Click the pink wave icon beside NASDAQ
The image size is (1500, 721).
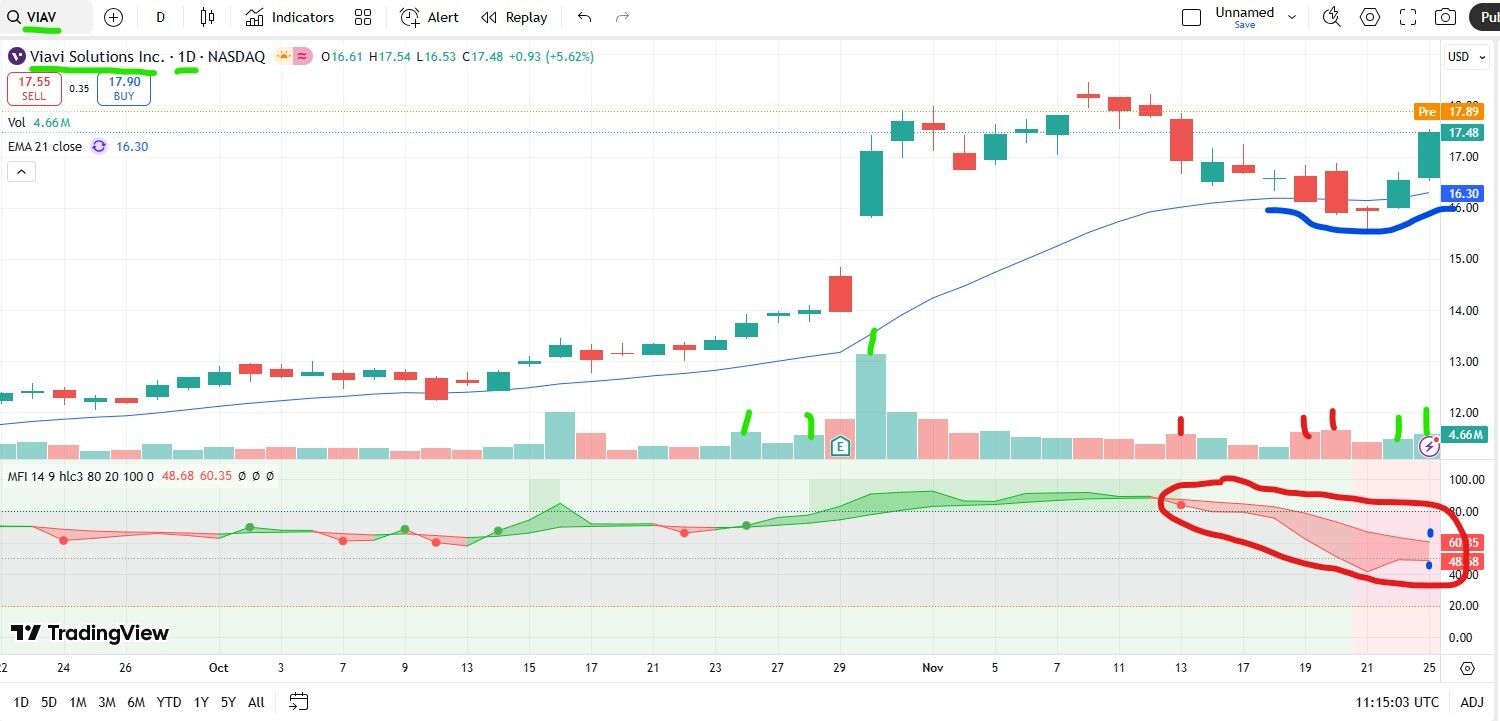pos(301,57)
